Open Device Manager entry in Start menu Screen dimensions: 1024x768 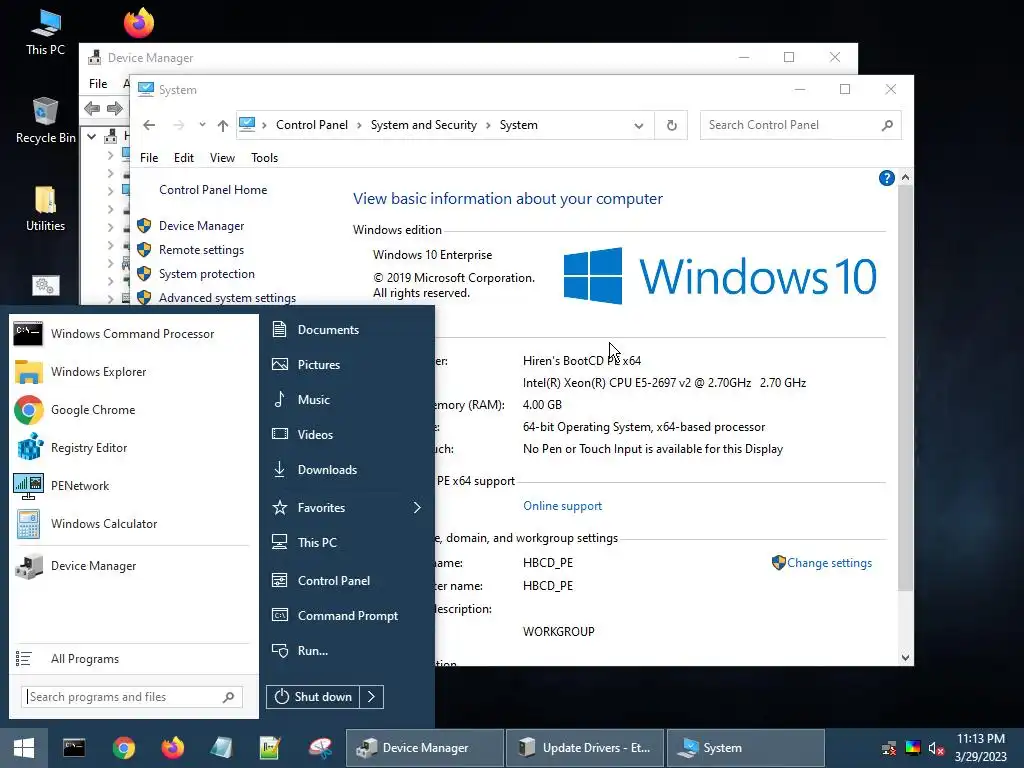[133, 566]
